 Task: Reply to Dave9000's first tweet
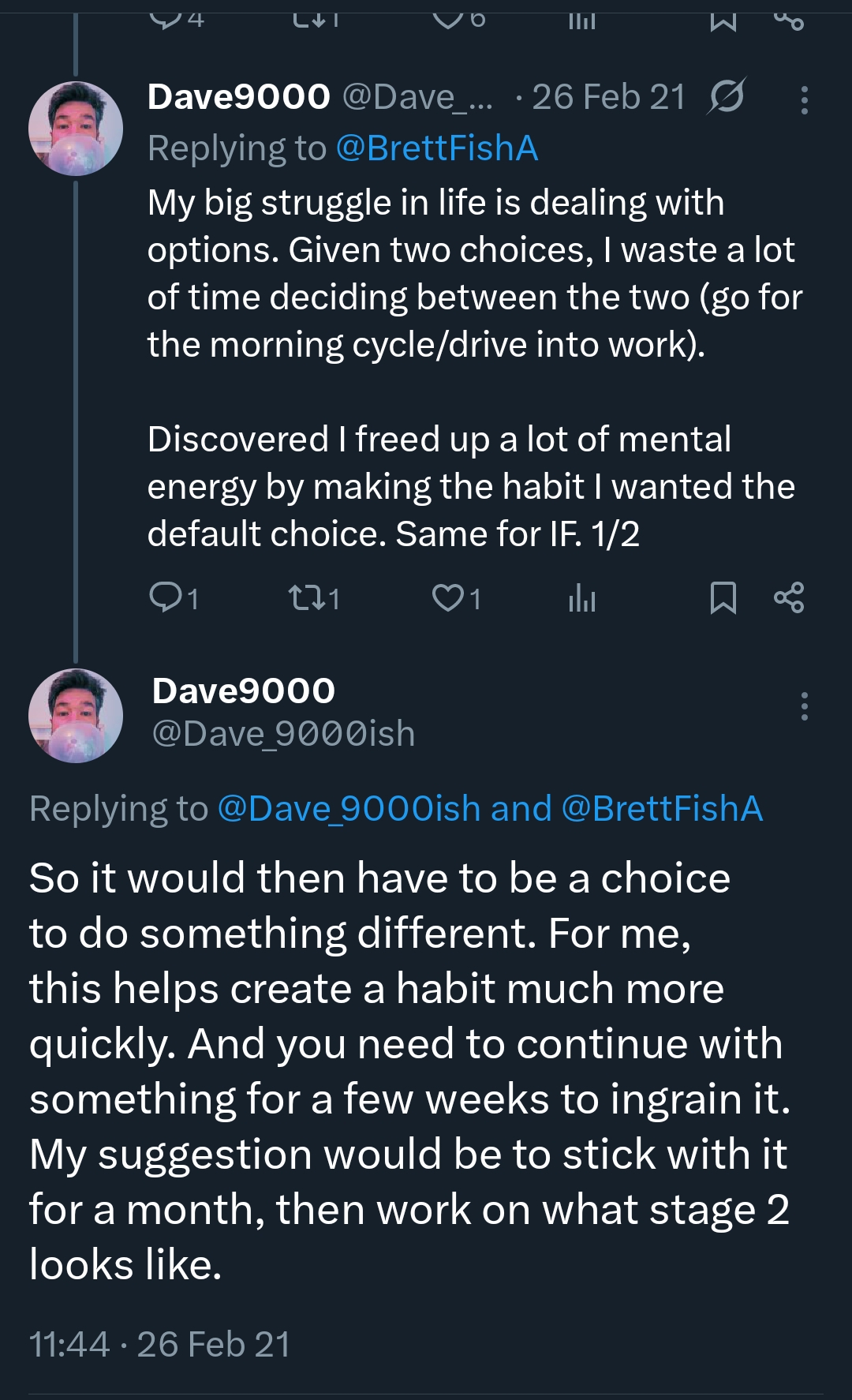point(166,597)
